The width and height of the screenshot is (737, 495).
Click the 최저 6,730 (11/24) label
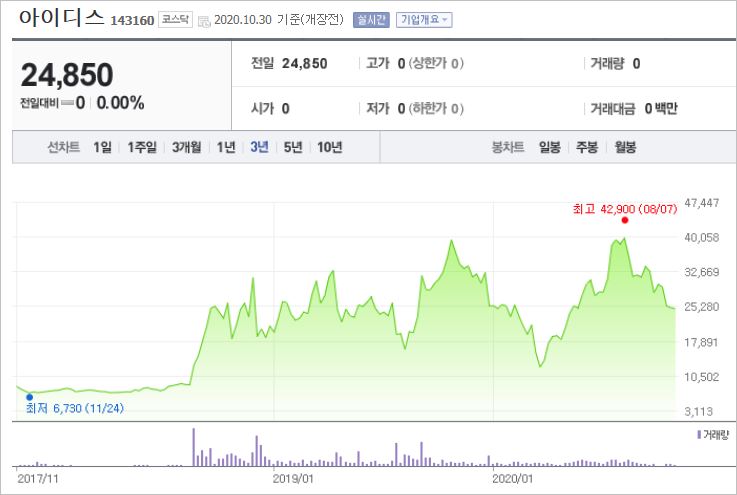(x=75, y=408)
